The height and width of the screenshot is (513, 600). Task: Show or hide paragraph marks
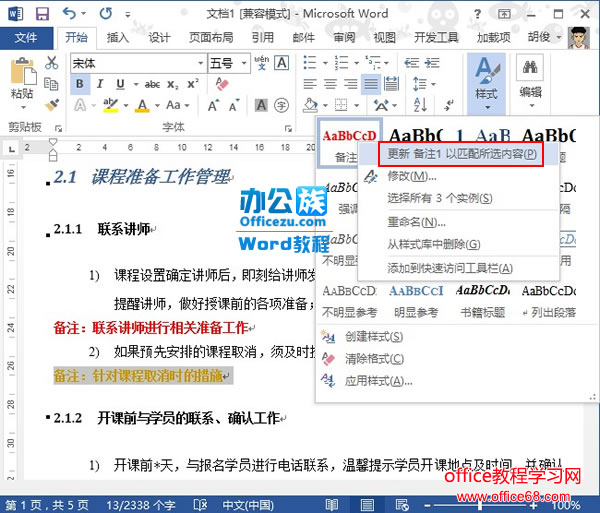click(449, 105)
